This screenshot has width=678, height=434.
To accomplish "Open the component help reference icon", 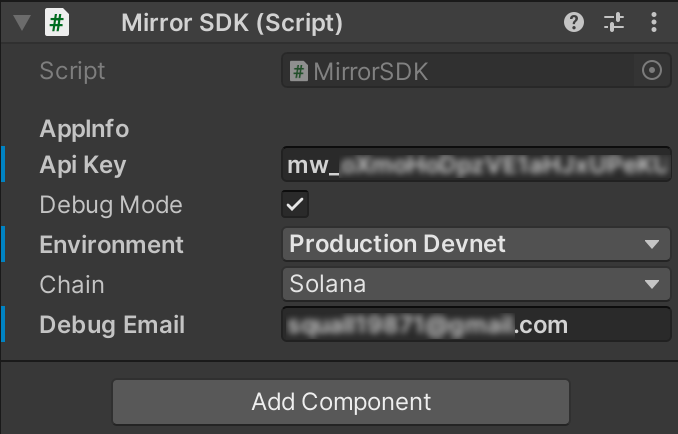I will 574,22.
